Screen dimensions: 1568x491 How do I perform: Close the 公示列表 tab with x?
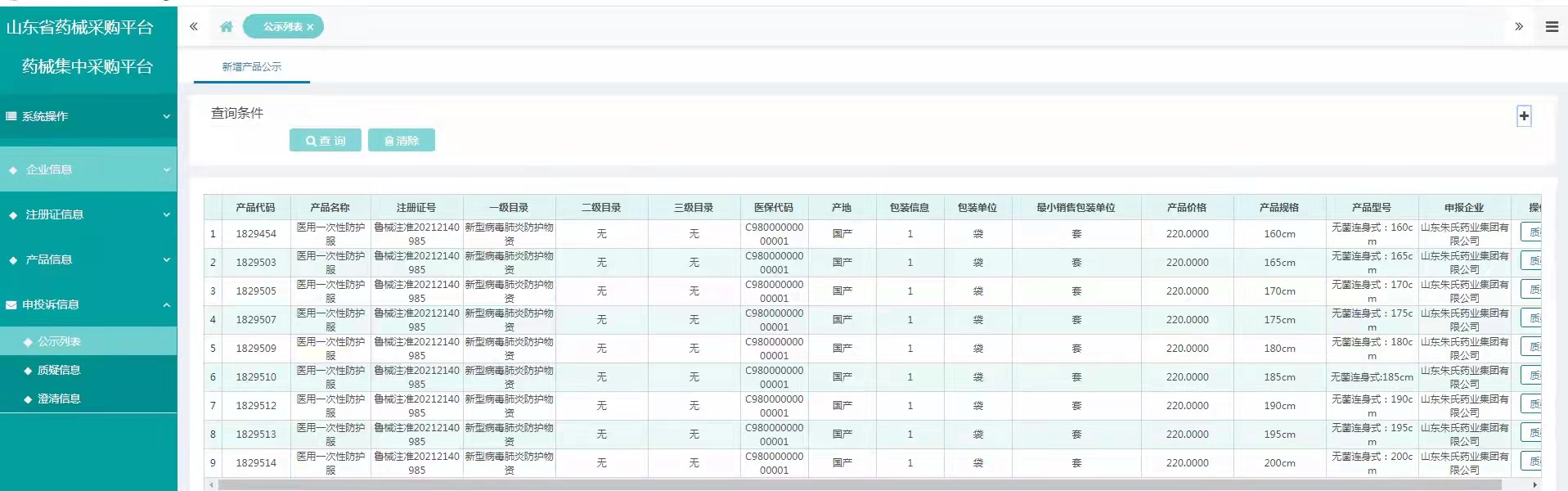tap(311, 27)
